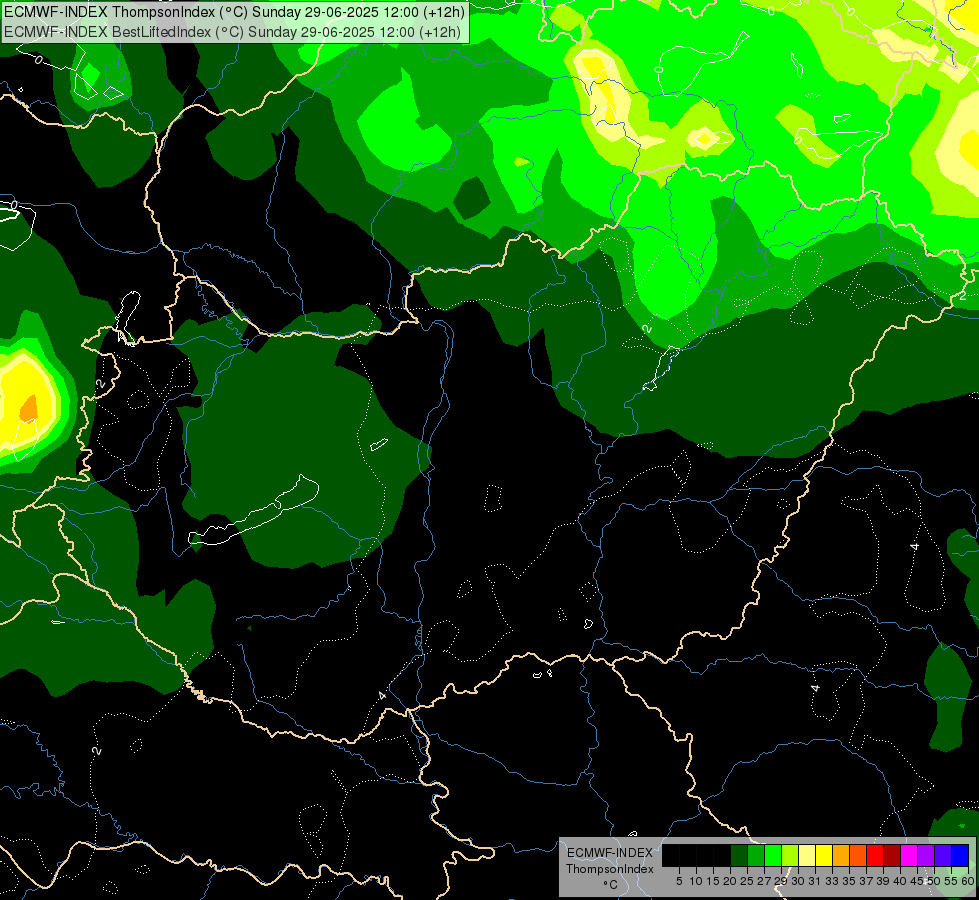The image size is (979, 900).
Task: Click the blue 55–60 legend swatch
Action: click(x=960, y=855)
